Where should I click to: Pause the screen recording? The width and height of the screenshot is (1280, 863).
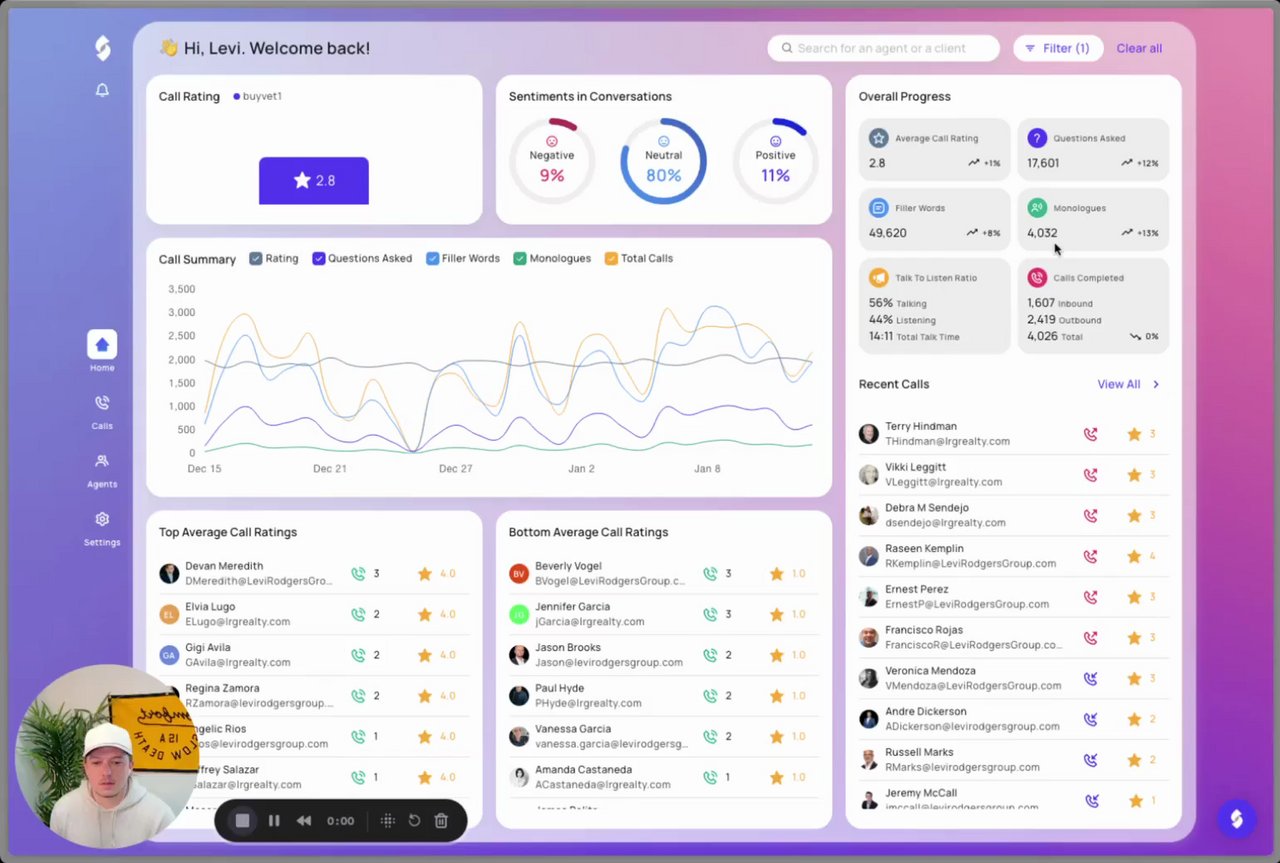click(x=274, y=821)
